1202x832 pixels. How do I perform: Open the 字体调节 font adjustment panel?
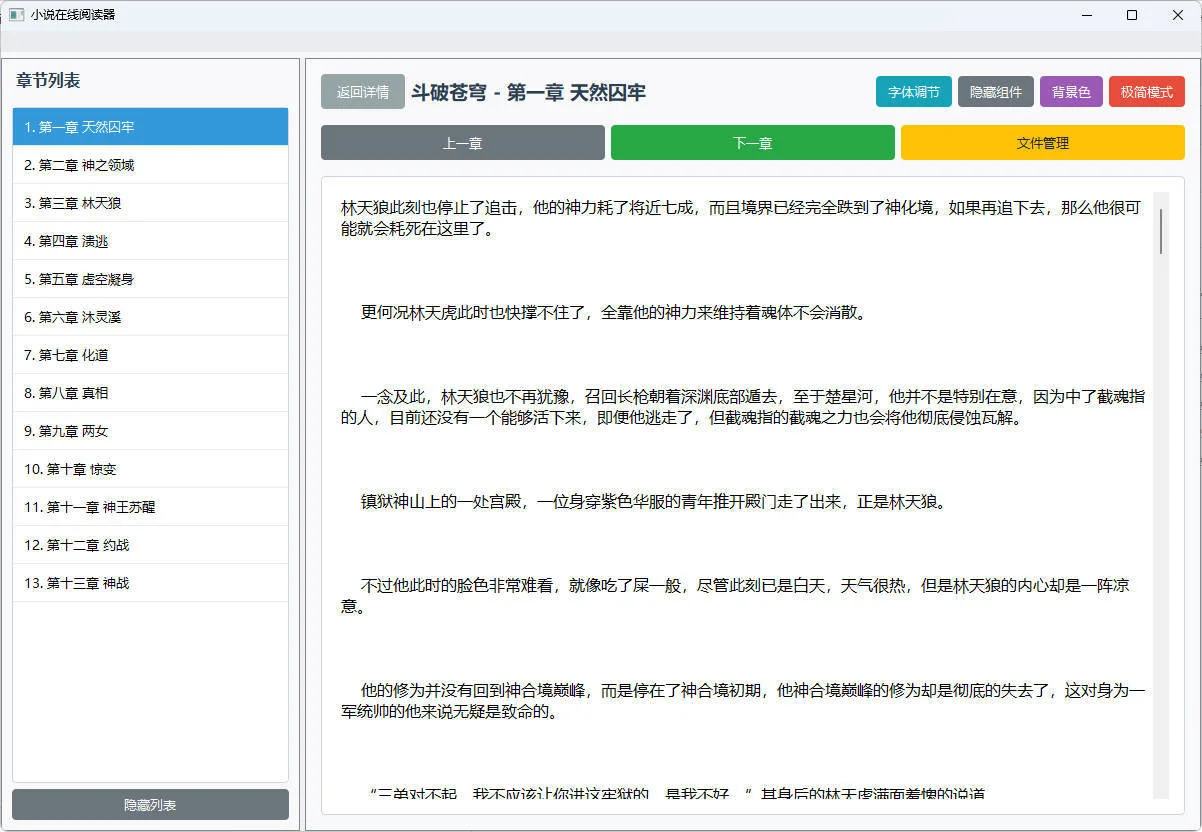pos(913,91)
